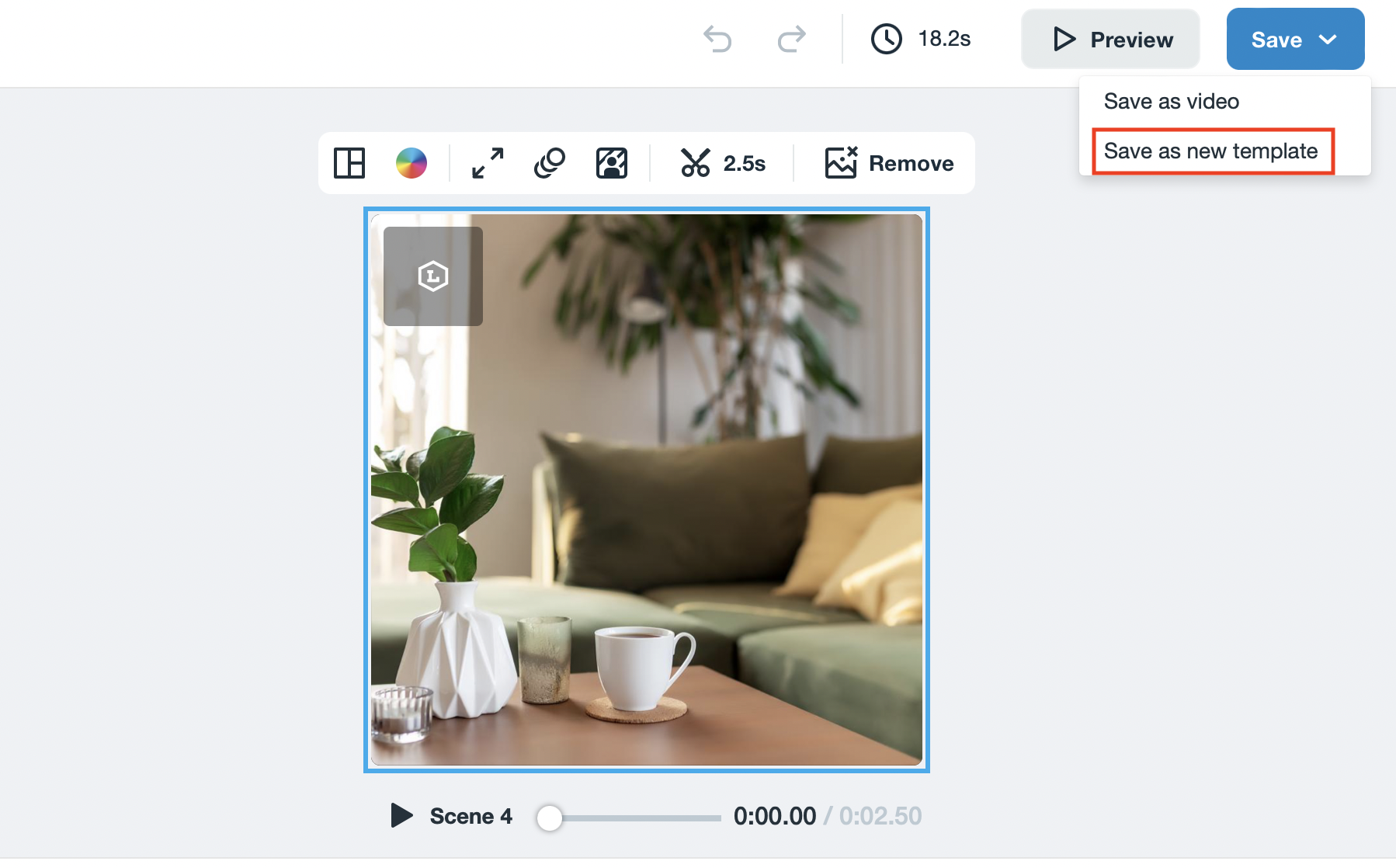Expand the Save dropdown button

tap(1295, 39)
